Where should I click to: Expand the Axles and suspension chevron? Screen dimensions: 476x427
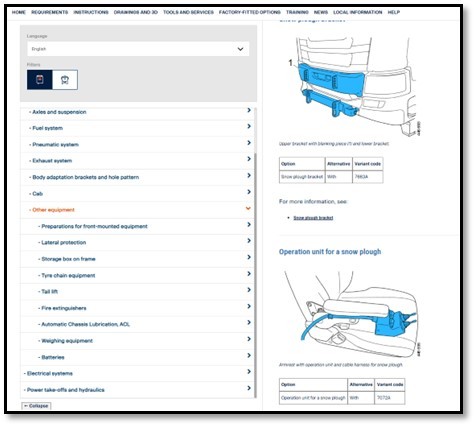click(x=249, y=110)
